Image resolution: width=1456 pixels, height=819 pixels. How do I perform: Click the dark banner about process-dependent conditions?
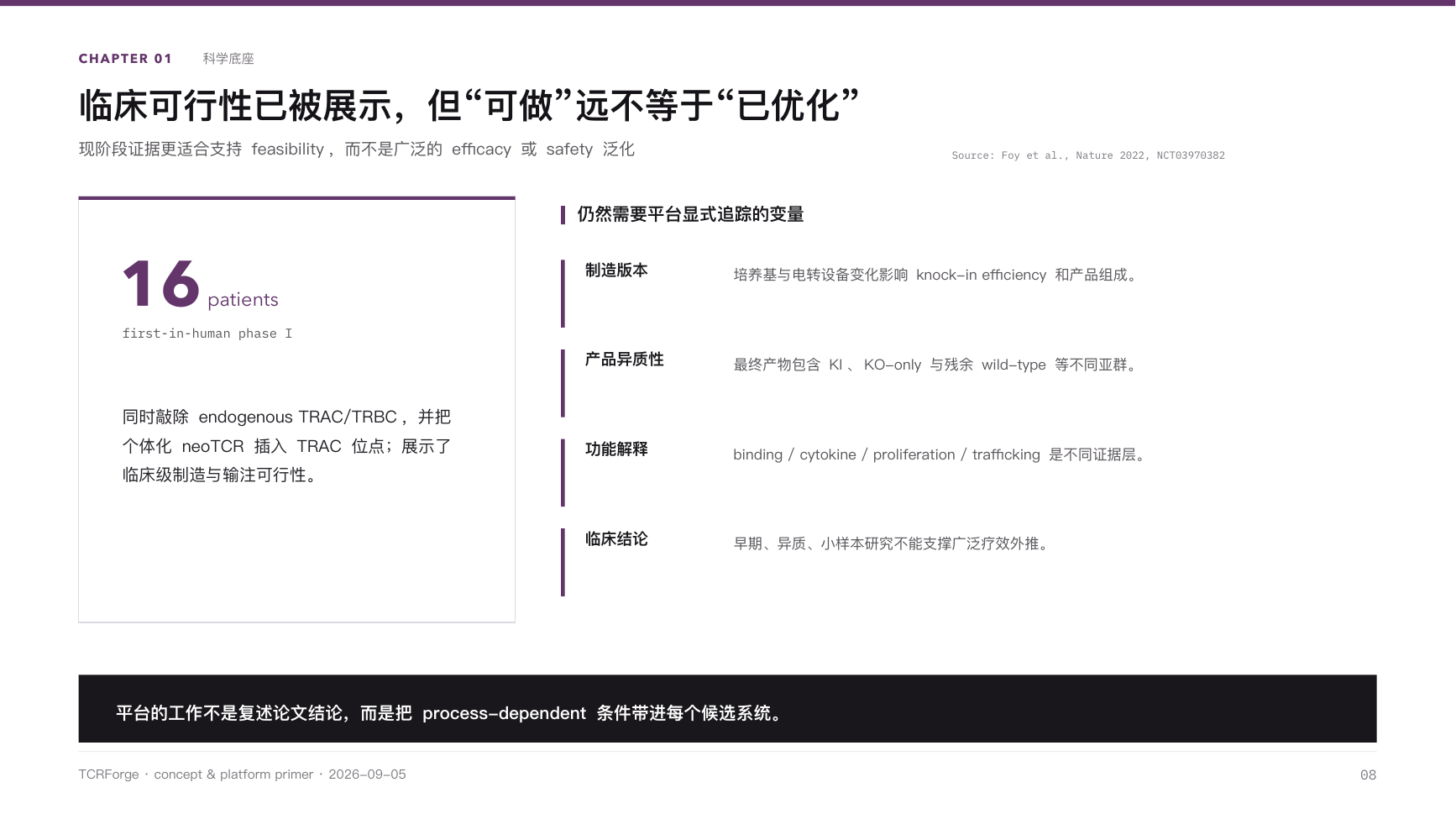727,709
